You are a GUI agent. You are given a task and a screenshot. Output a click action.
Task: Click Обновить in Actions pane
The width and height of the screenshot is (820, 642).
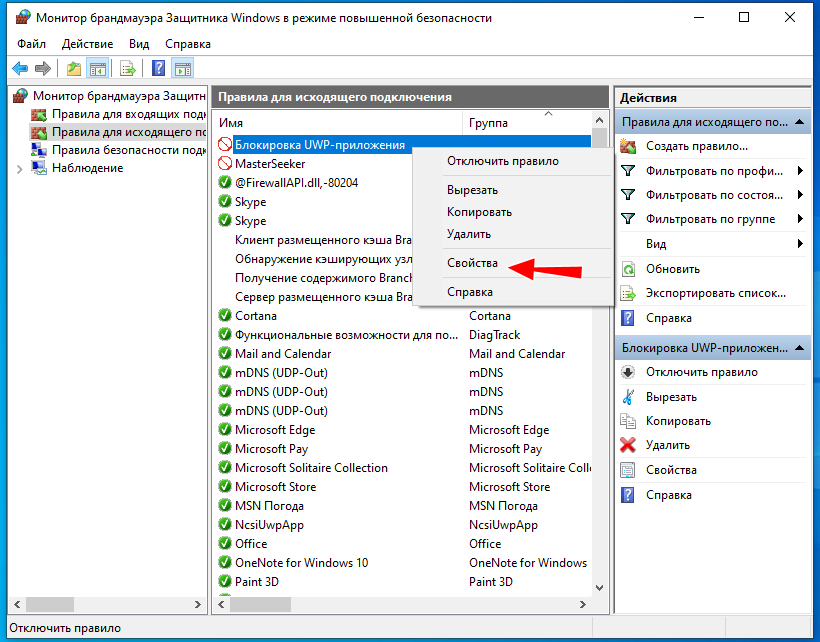[x=673, y=269]
